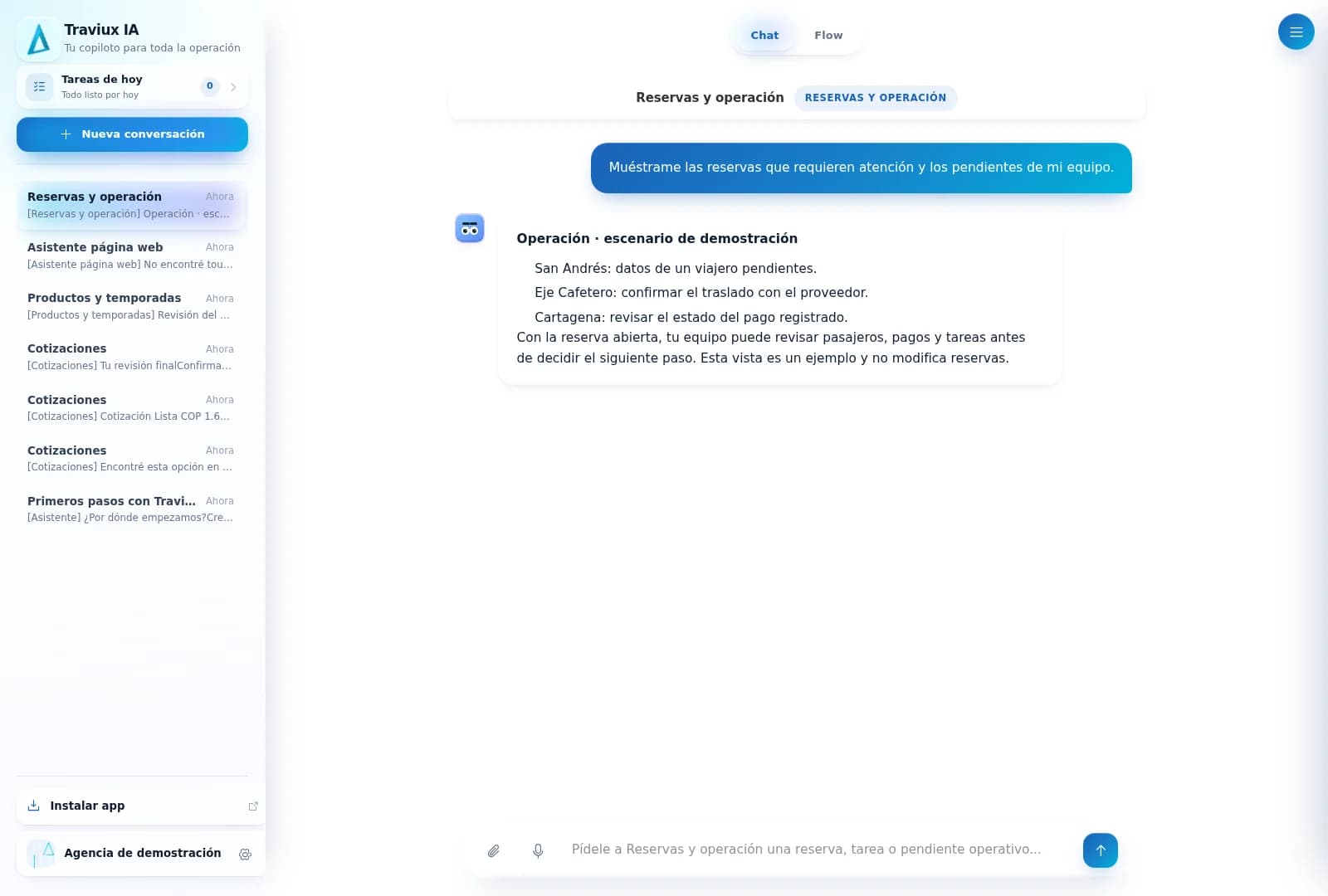Click the tasks counter badge showing 0
The image size is (1328, 896).
pos(210,86)
